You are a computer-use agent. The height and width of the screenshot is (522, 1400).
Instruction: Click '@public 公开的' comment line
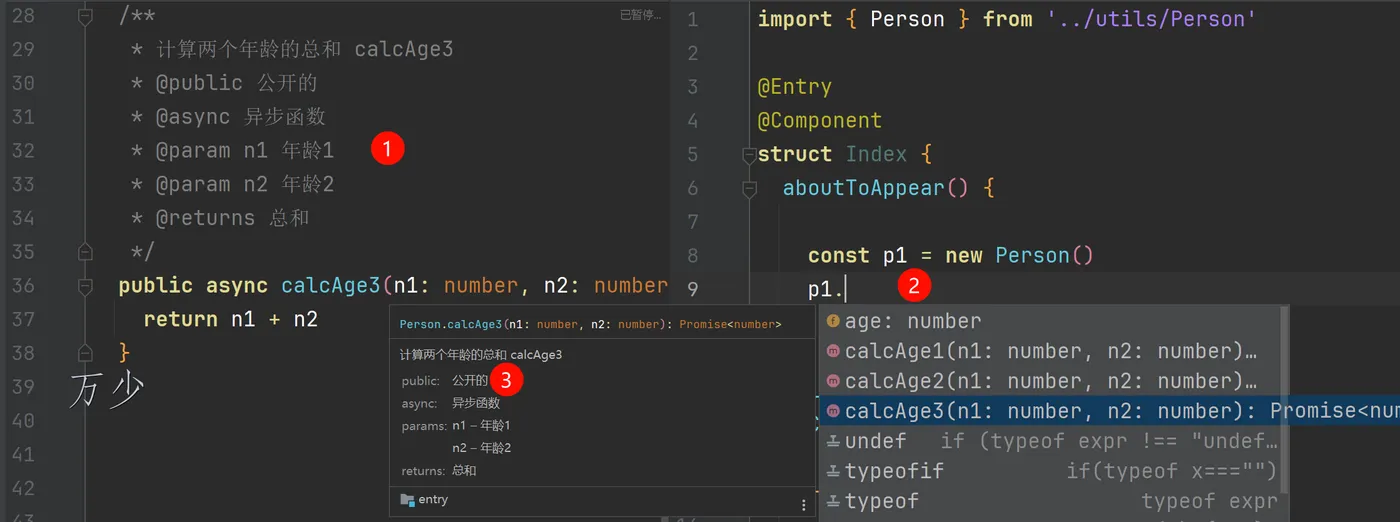point(236,83)
